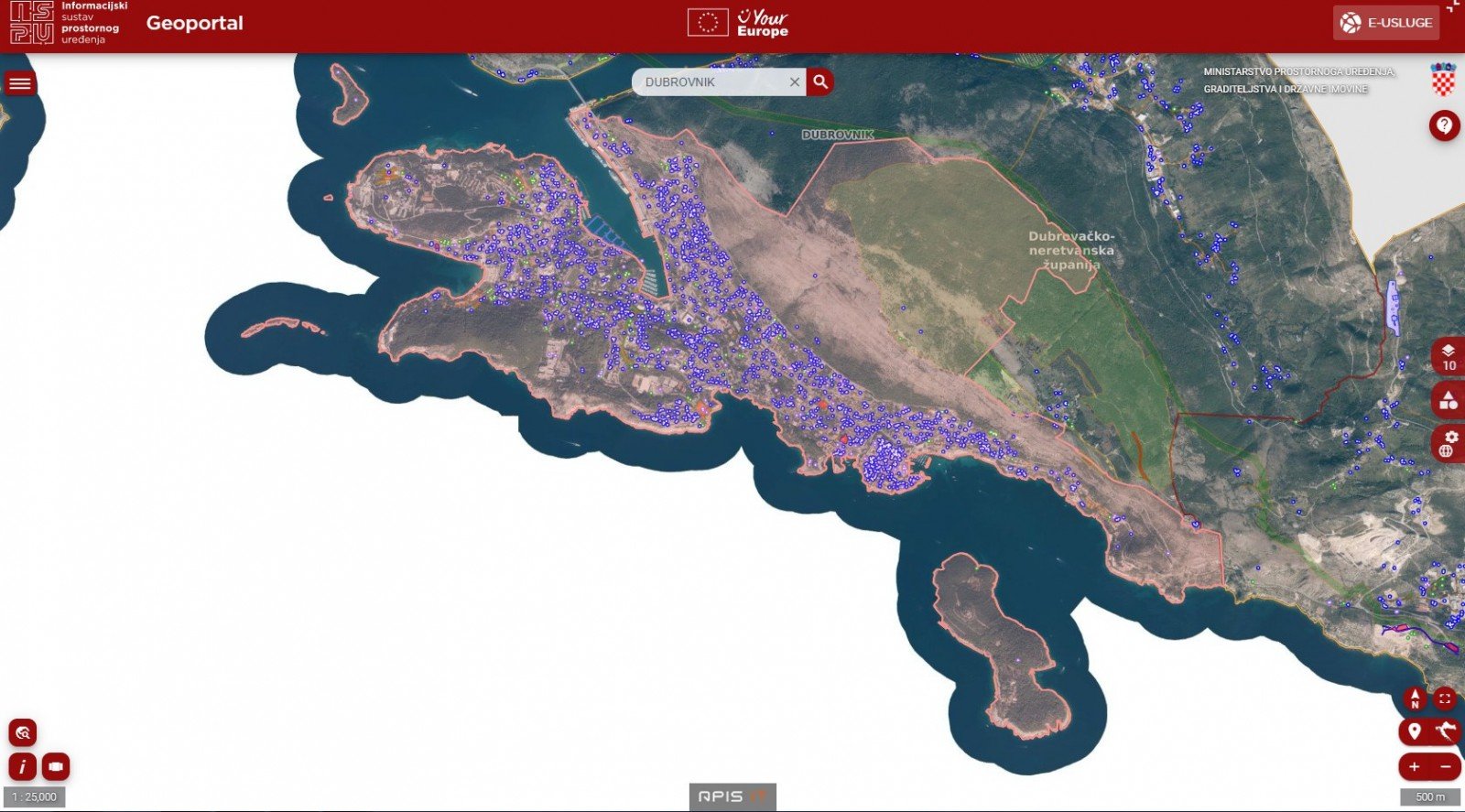1465x812 pixels.
Task: Open the shapes drawing tools panel
Action: 1448,401
